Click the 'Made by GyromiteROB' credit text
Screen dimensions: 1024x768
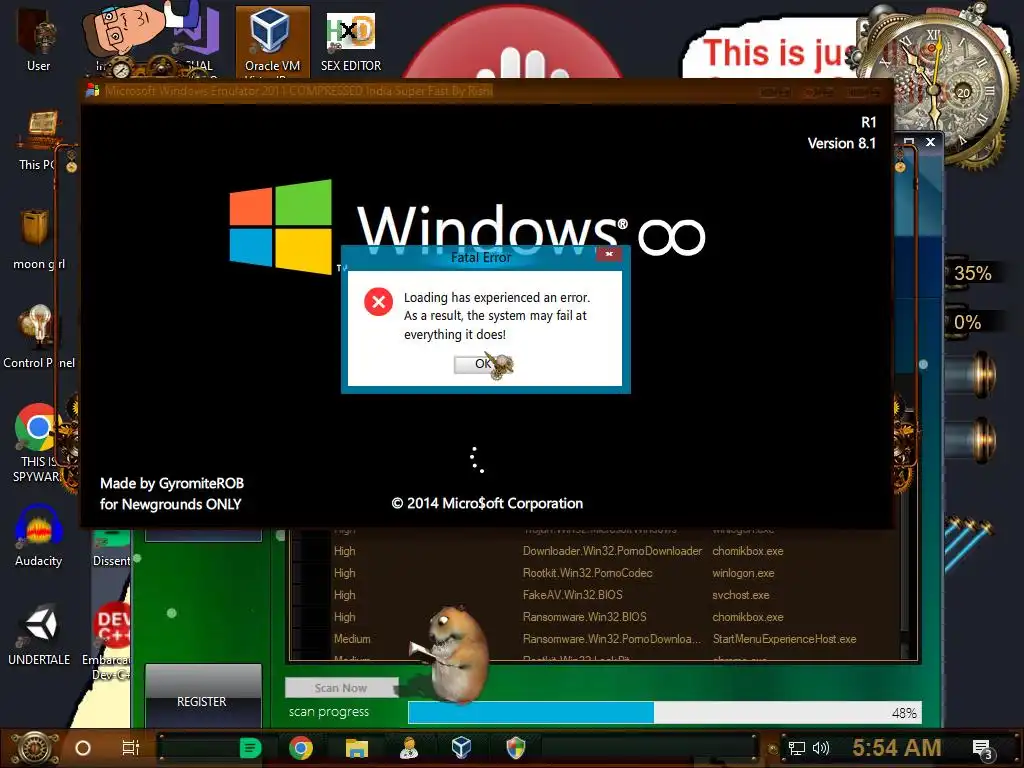[x=172, y=483]
